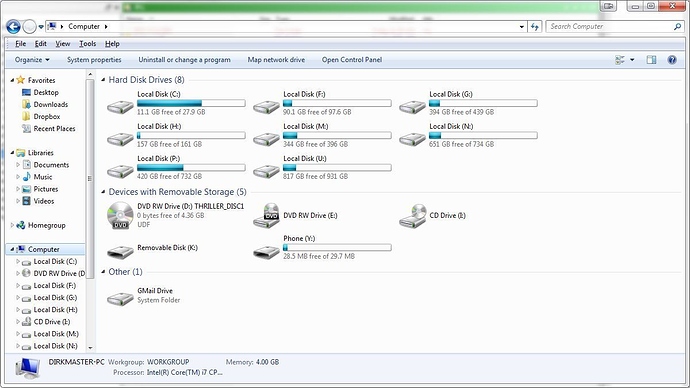Click the Removable Disk (K:) icon
The width and height of the screenshot is (690, 388).
[120, 252]
